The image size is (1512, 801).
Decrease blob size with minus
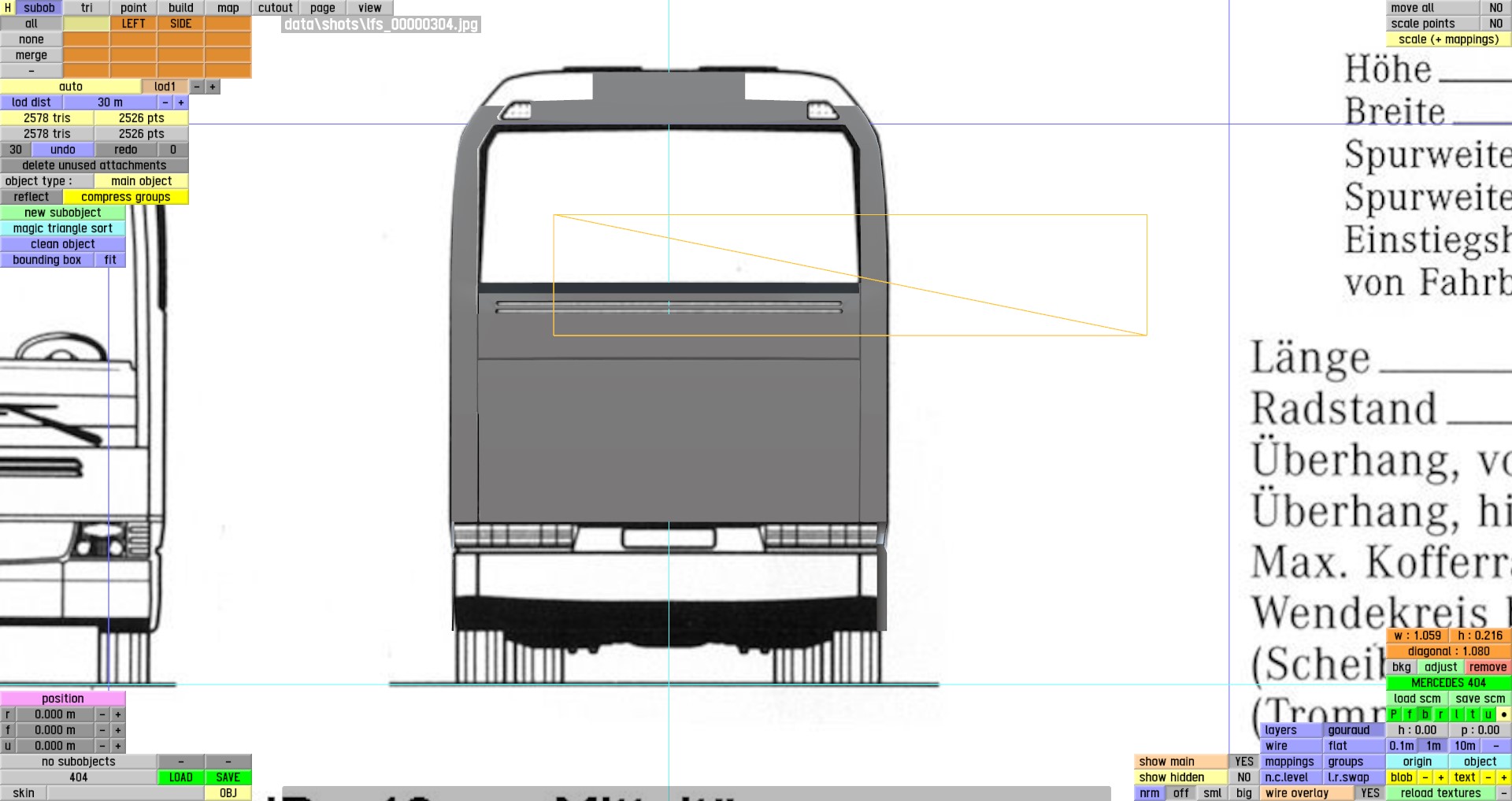[1425, 777]
